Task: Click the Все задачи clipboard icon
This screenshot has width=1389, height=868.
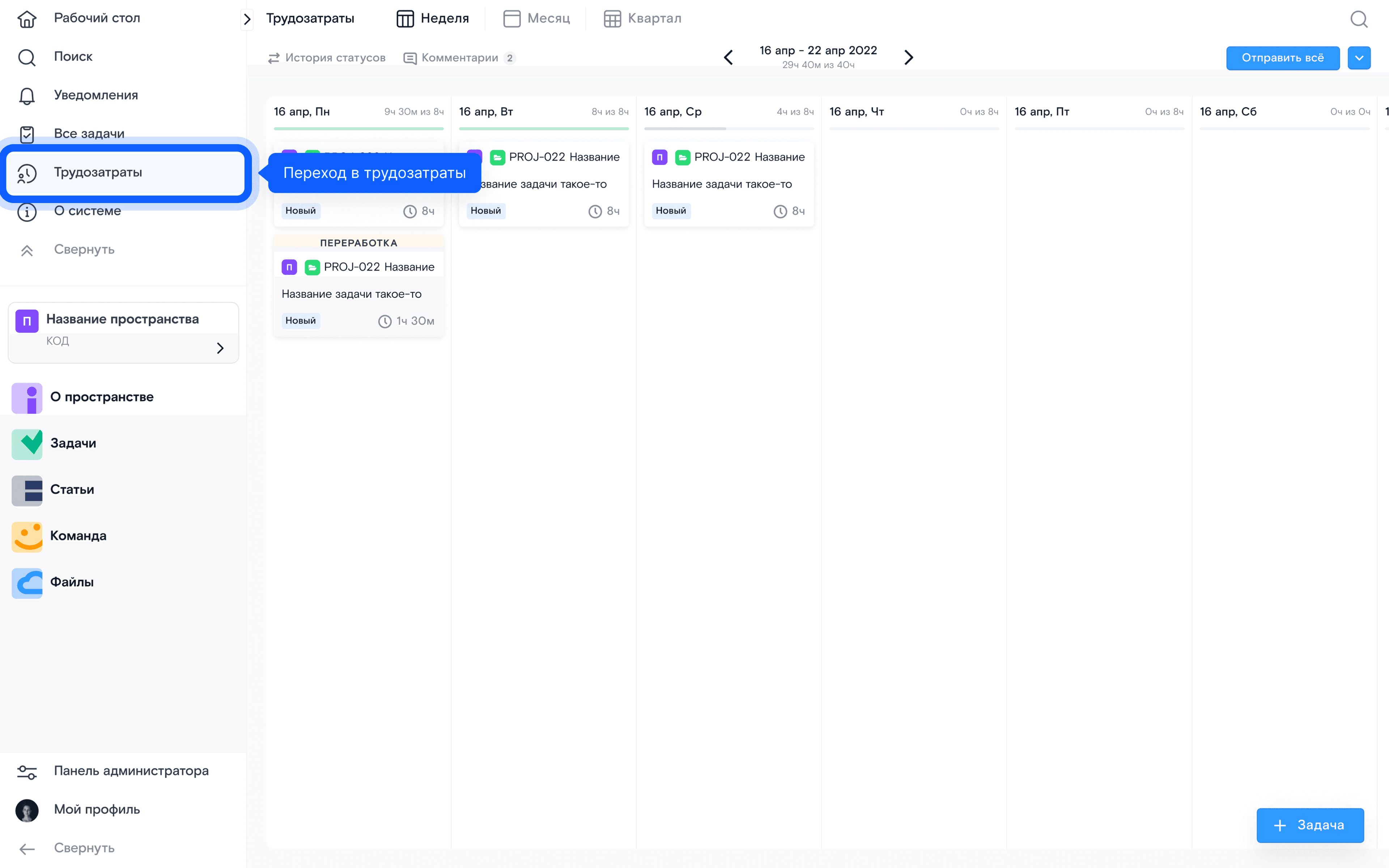Action: [x=26, y=134]
